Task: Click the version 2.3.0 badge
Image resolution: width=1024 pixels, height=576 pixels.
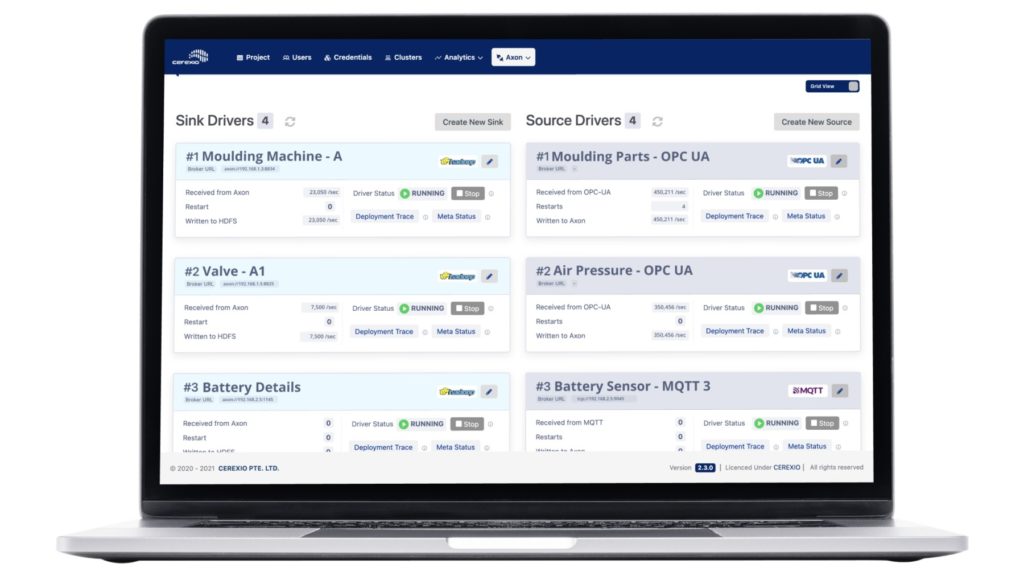Action: click(x=705, y=468)
